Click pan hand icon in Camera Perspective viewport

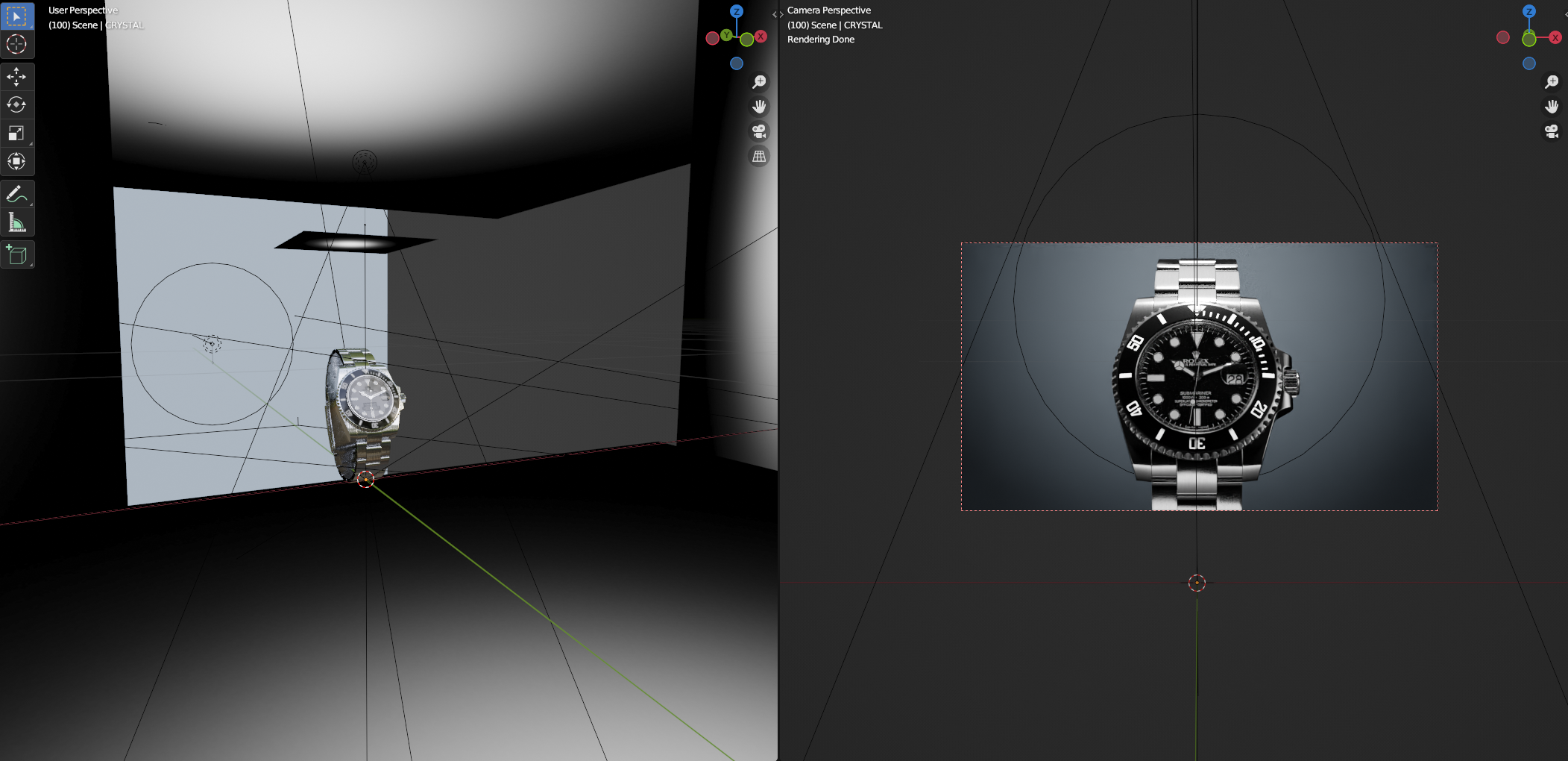1552,107
